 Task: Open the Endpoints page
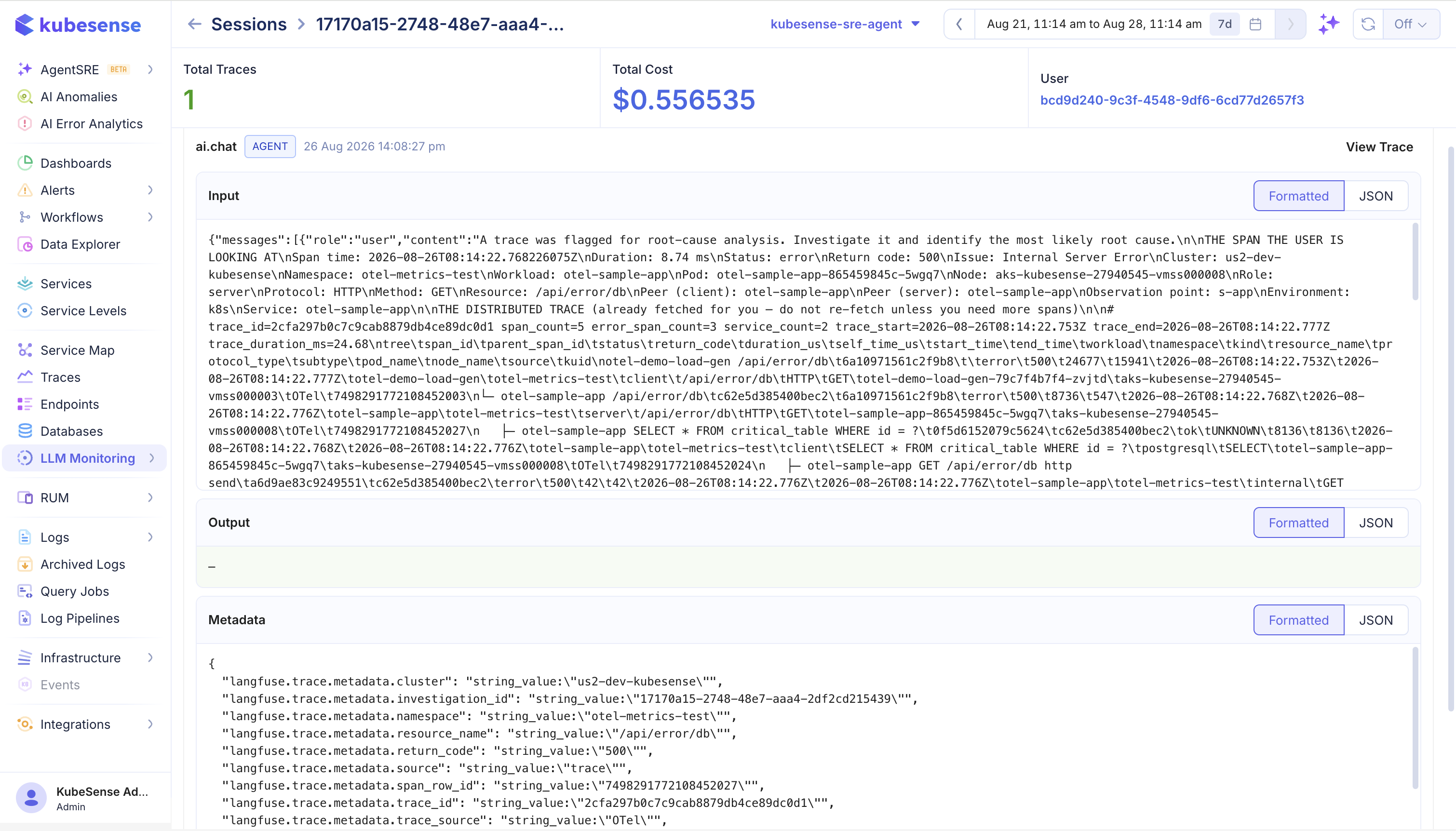pos(69,404)
